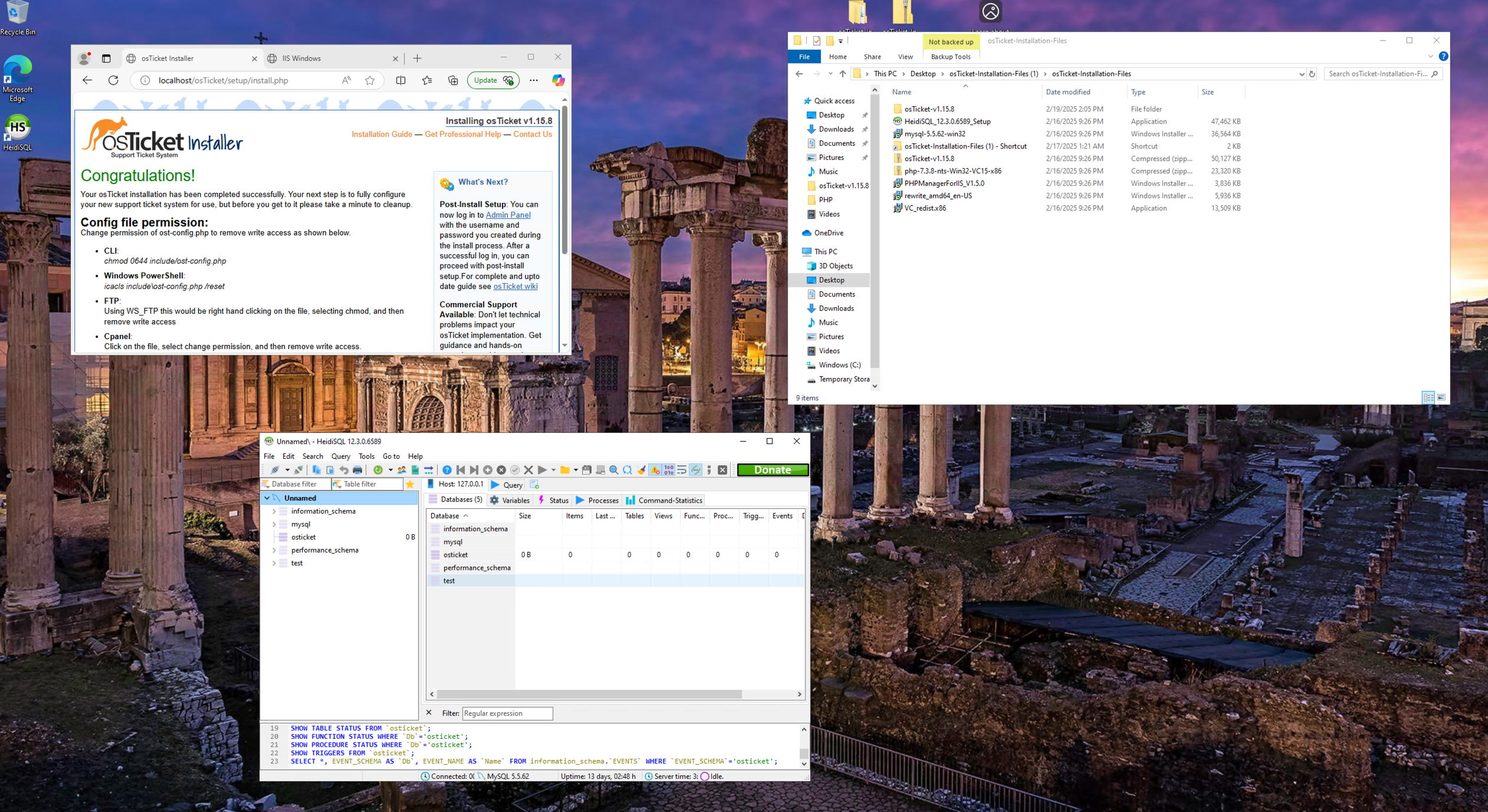Image resolution: width=1488 pixels, height=812 pixels.
Task: Toggle Edge split screen view
Action: point(401,80)
